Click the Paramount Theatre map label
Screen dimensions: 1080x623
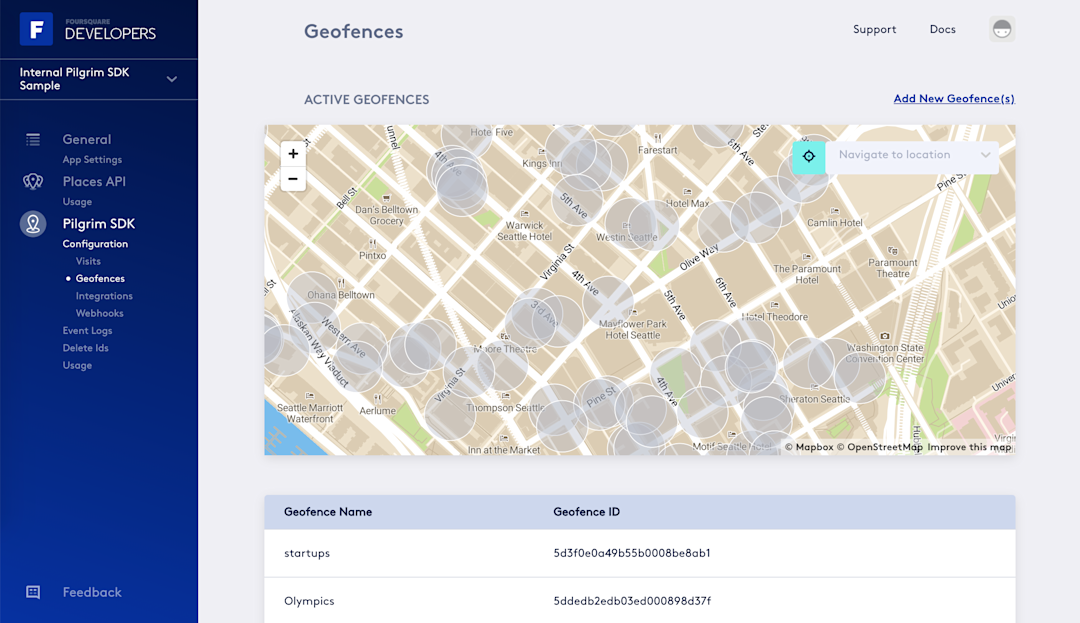coord(893,268)
